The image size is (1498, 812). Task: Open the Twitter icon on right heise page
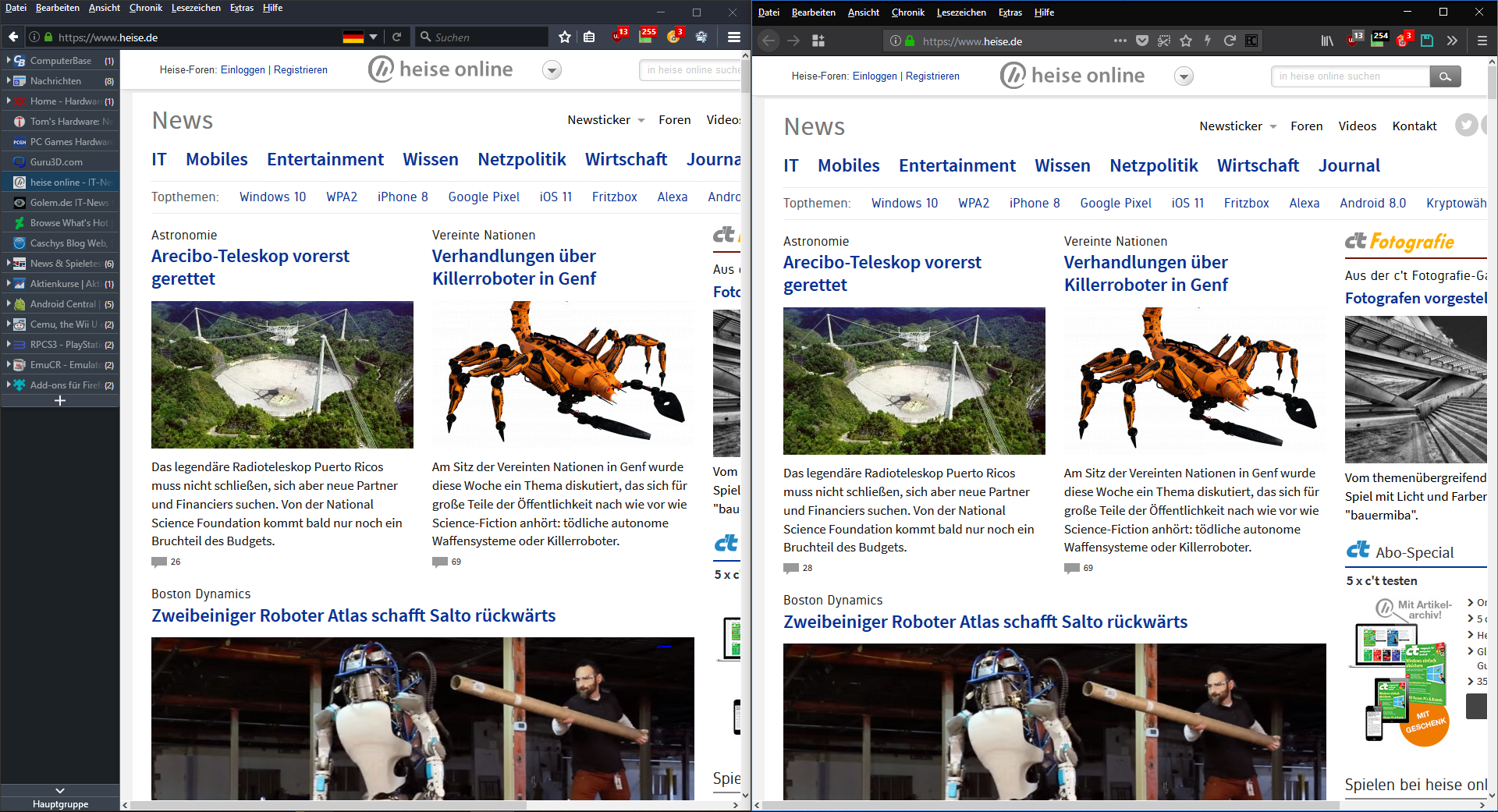coord(1466,125)
